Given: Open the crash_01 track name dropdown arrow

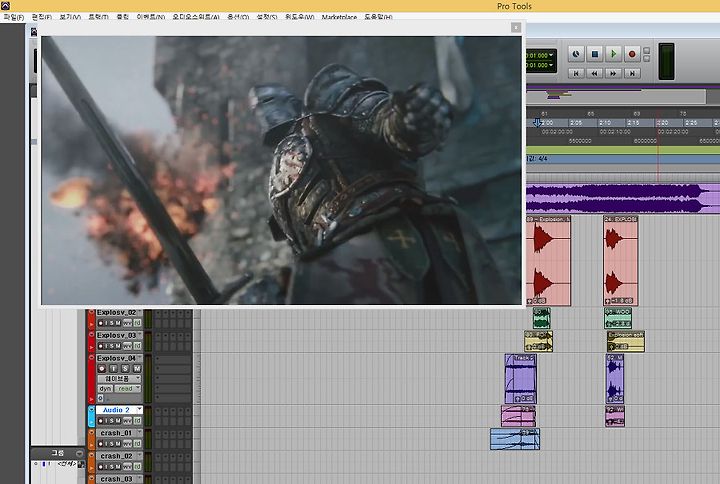Looking at the screenshot, I should point(139,433).
